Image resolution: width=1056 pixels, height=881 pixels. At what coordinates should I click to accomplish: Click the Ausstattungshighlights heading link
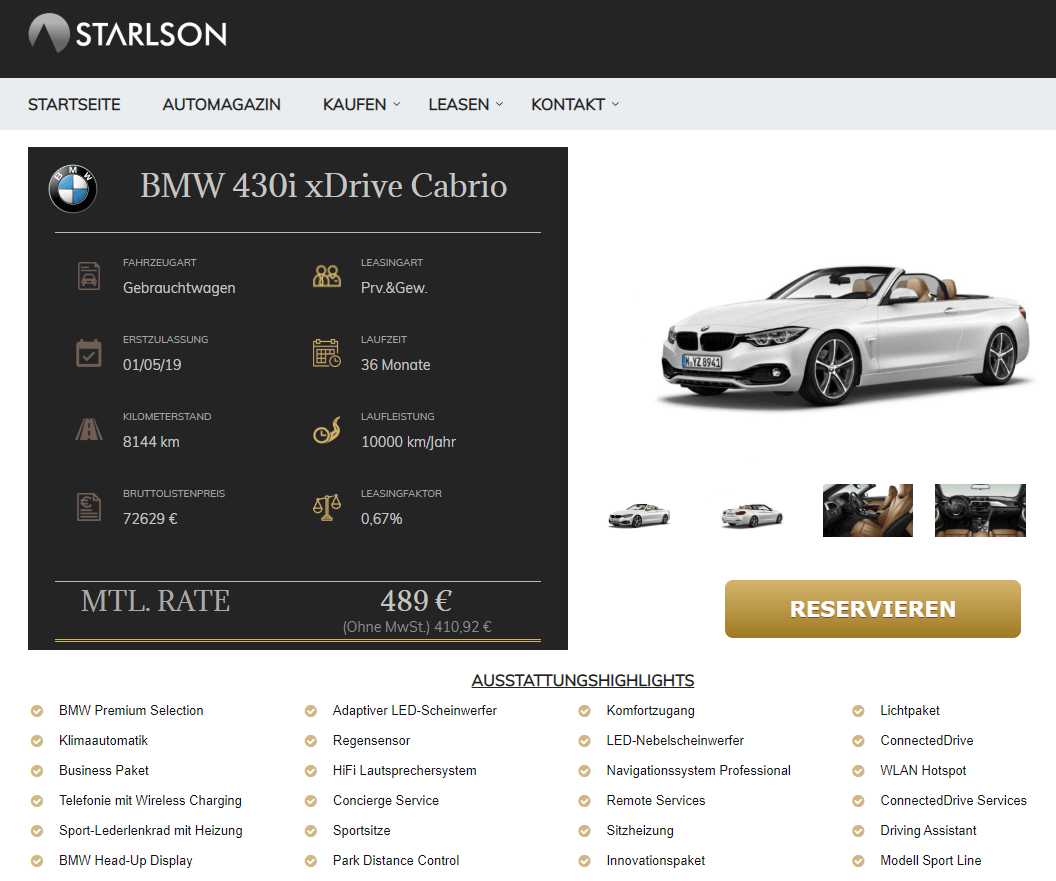coord(583,680)
